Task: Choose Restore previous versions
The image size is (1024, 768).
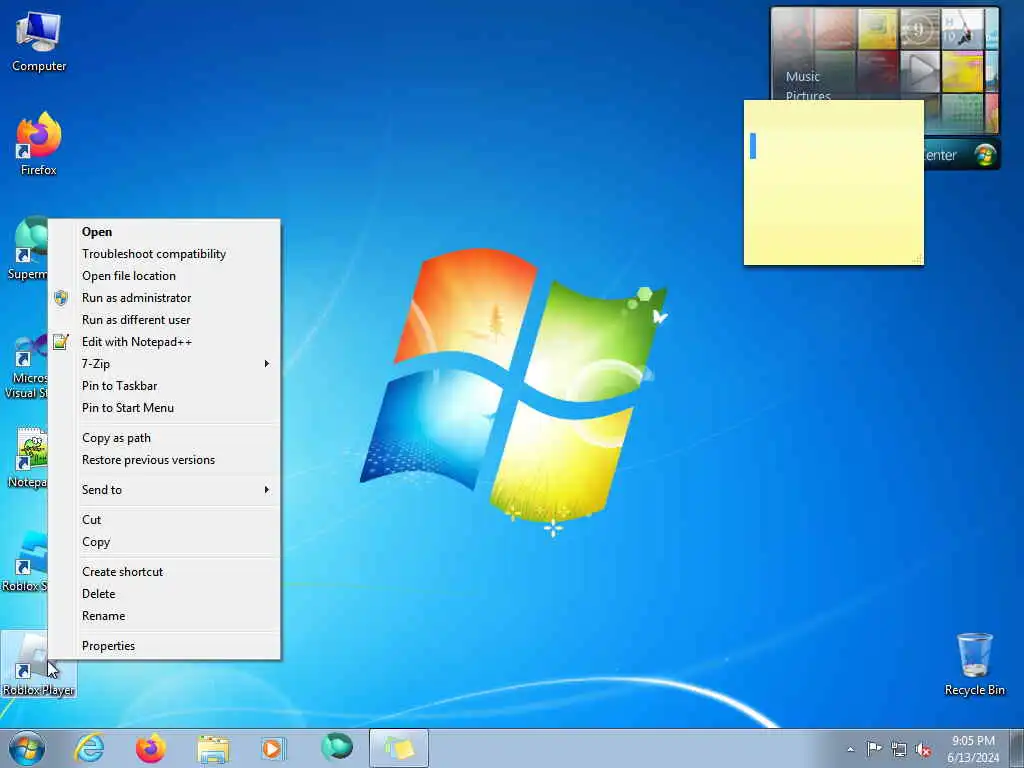Action: (165, 460)
